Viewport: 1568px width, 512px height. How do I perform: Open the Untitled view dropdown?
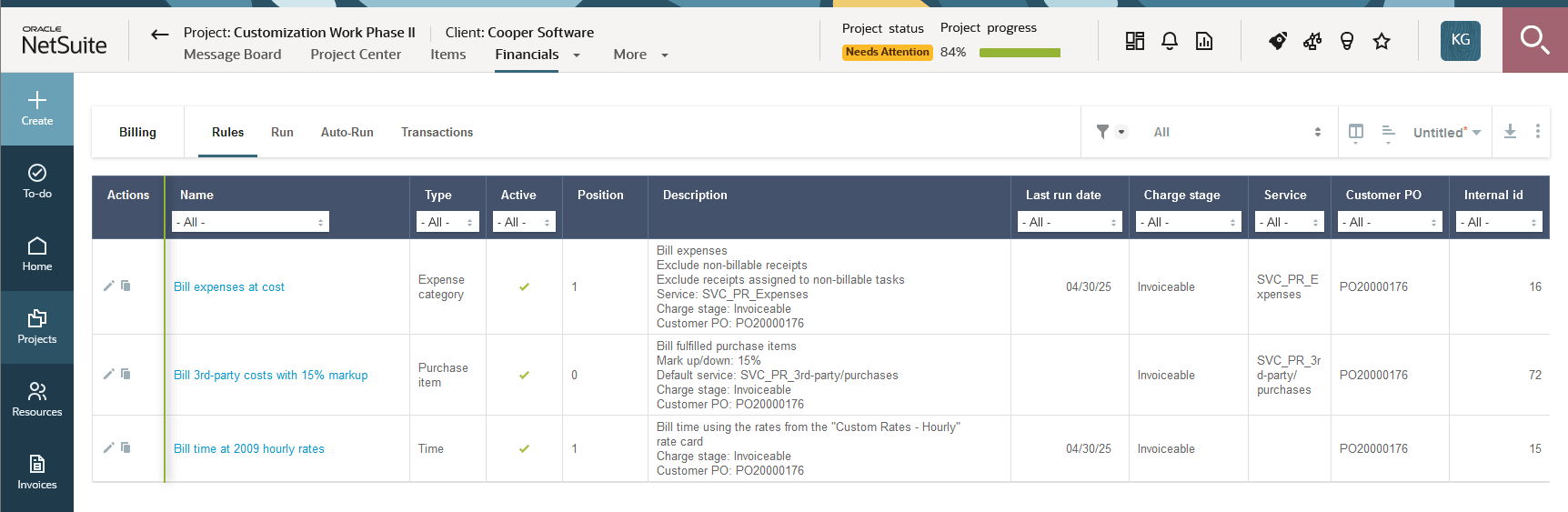[1447, 133]
